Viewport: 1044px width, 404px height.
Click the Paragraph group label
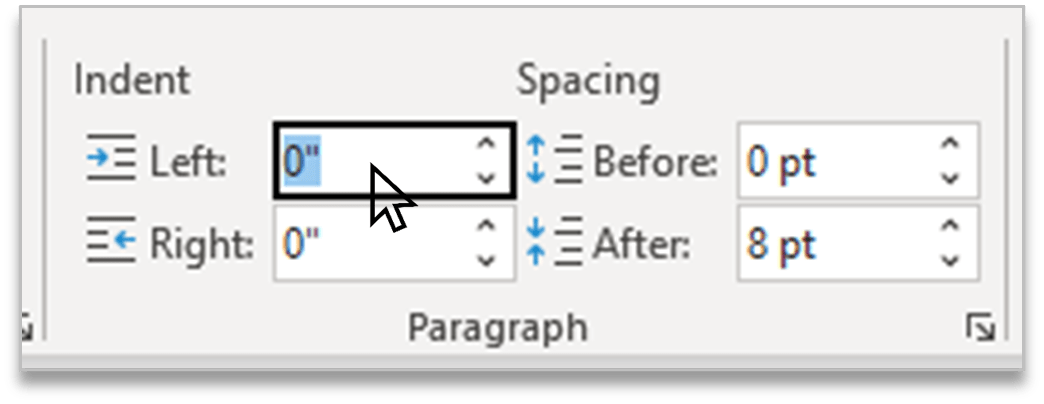tap(498, 329)
